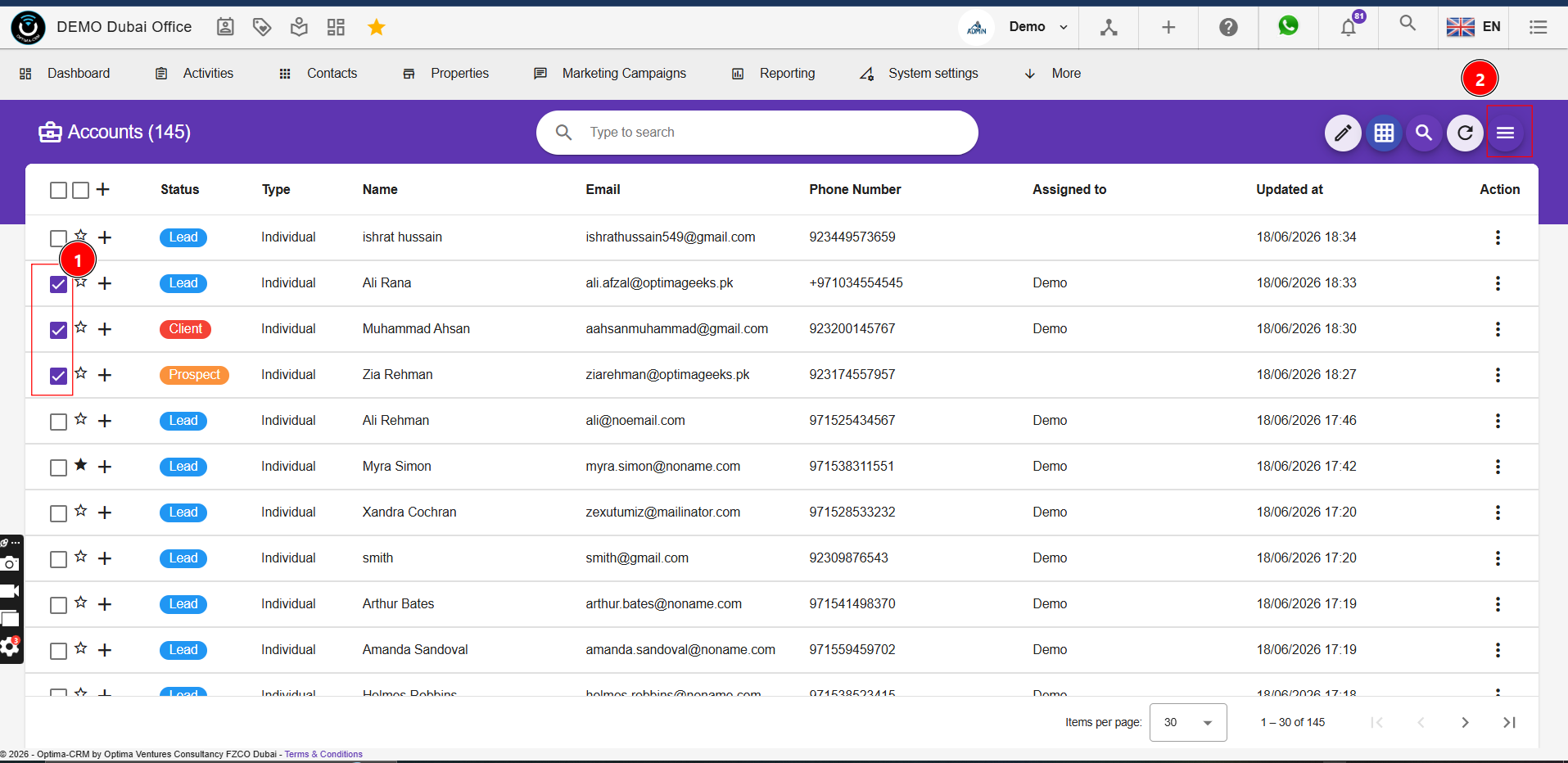Viewport: 1568px width, 763px height.
Task: Open the WhatsApp icon
Action: click(1288, 26)
